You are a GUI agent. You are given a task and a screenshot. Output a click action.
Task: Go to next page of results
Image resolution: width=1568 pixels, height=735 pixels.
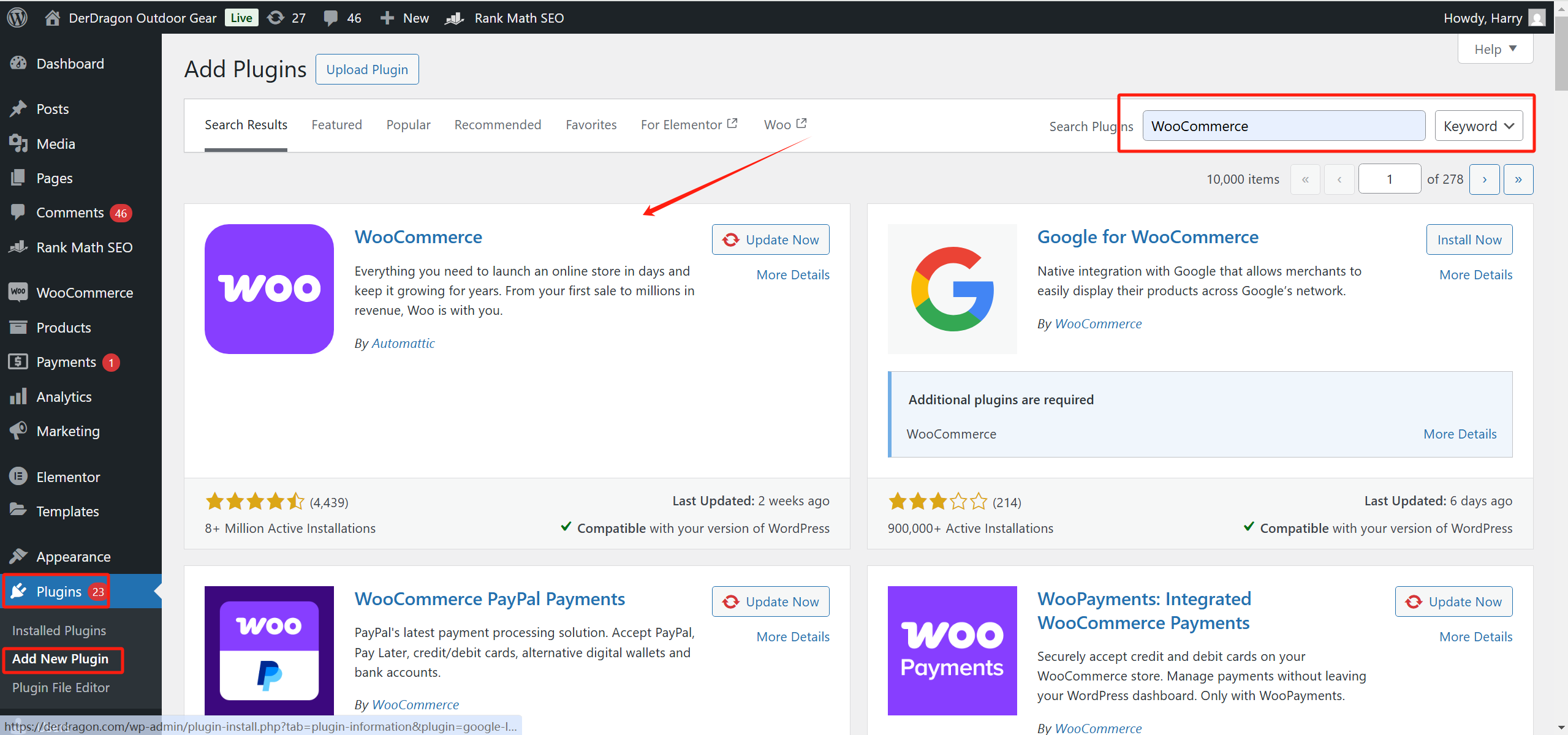click(1484, 179)
